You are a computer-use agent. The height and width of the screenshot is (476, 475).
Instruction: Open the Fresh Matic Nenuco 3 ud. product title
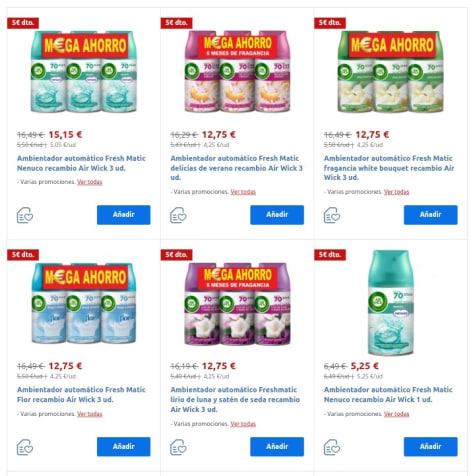pos(81,163)
